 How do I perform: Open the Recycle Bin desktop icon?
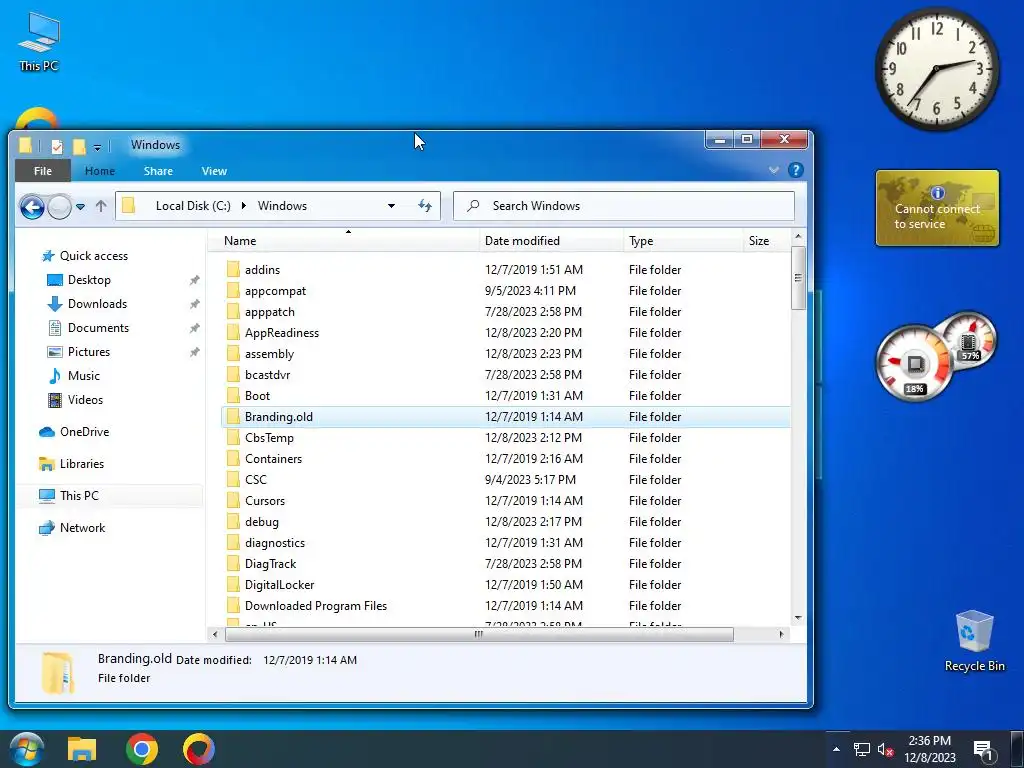[x=974, y=641]
